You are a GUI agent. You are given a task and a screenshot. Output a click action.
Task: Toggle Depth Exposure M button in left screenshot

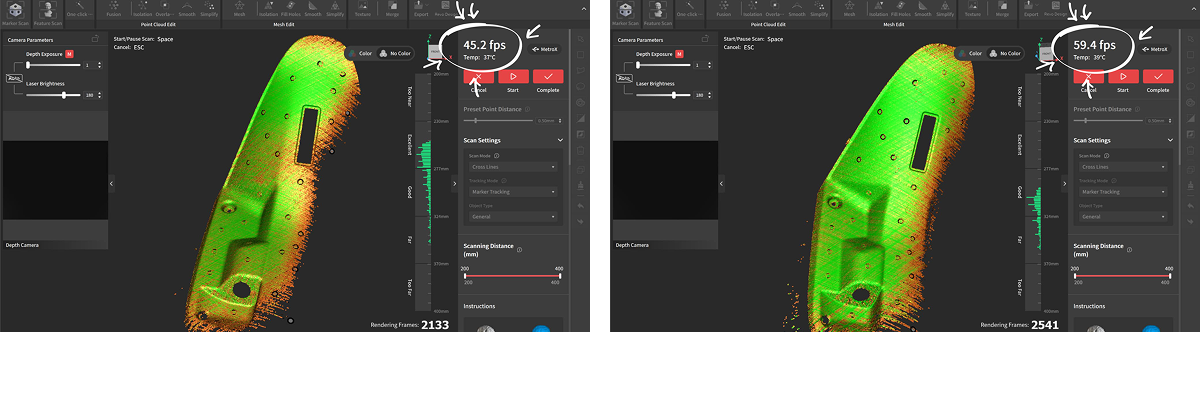71,53
